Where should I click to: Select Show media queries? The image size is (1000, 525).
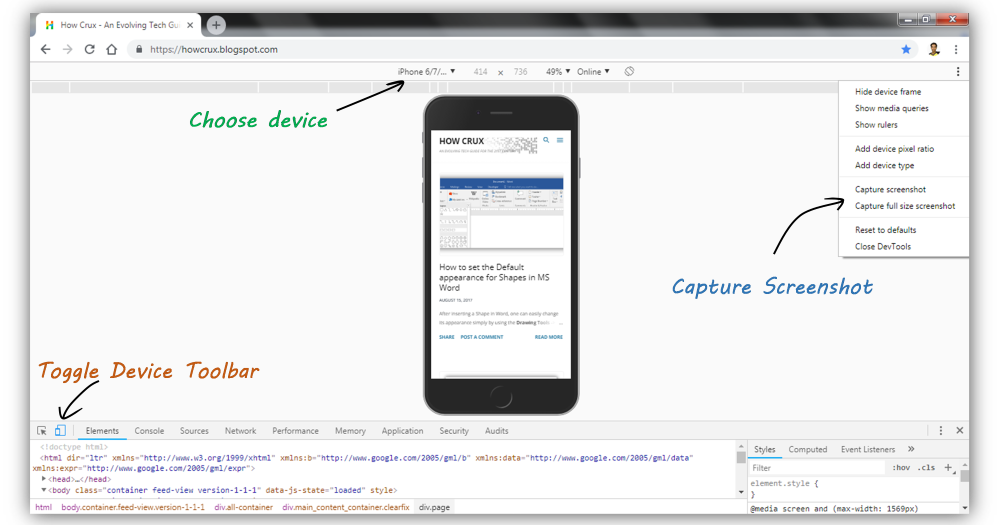[892, 108]
